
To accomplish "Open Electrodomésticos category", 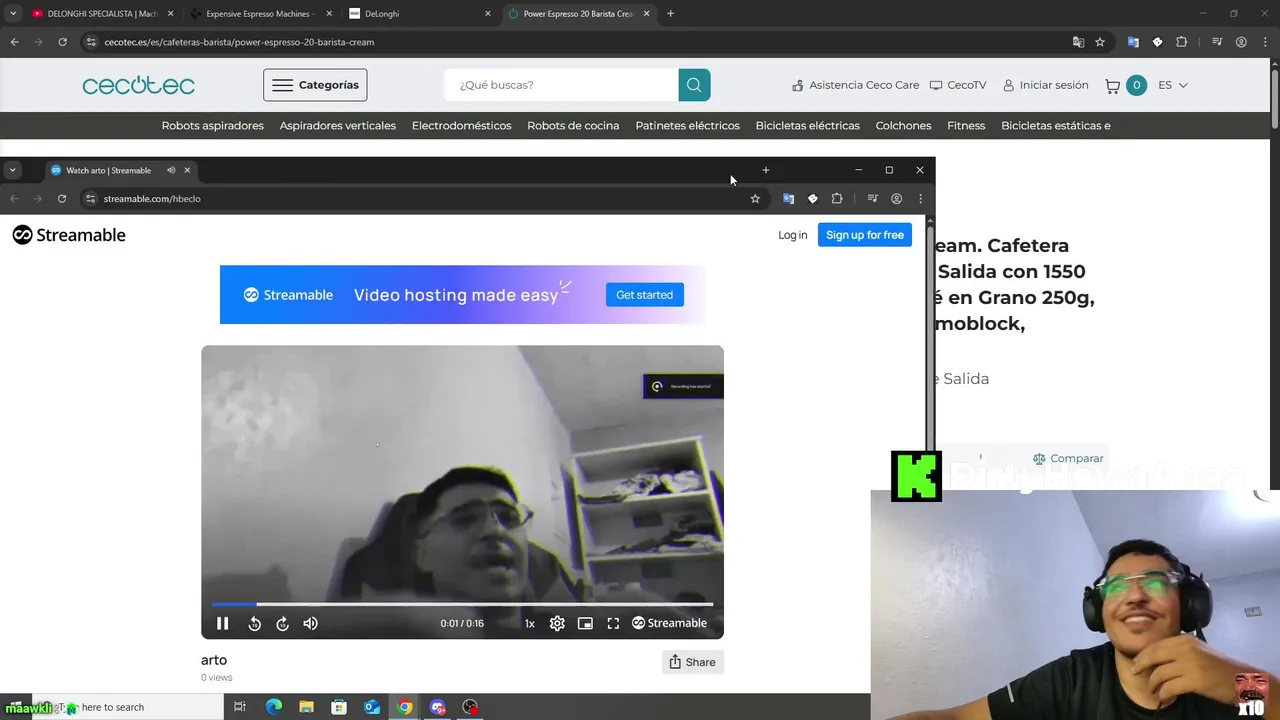I will (462, 126).
